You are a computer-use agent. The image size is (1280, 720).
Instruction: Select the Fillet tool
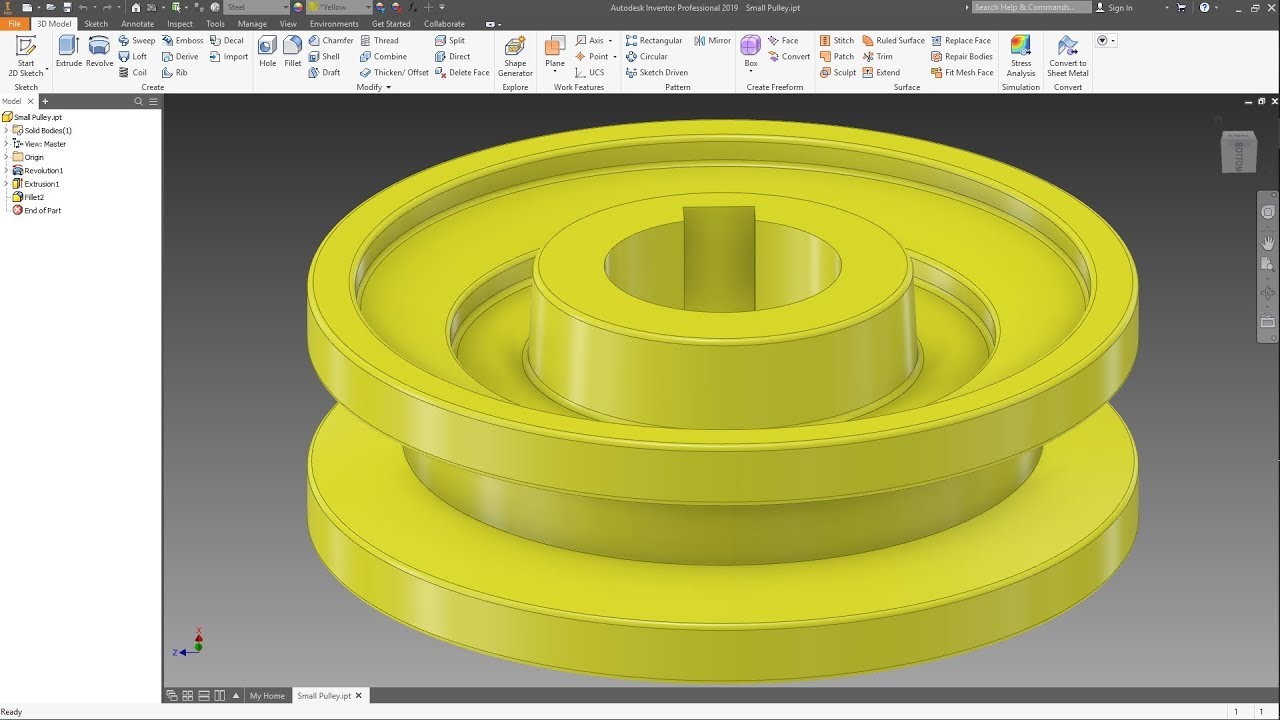pos(293,52)
